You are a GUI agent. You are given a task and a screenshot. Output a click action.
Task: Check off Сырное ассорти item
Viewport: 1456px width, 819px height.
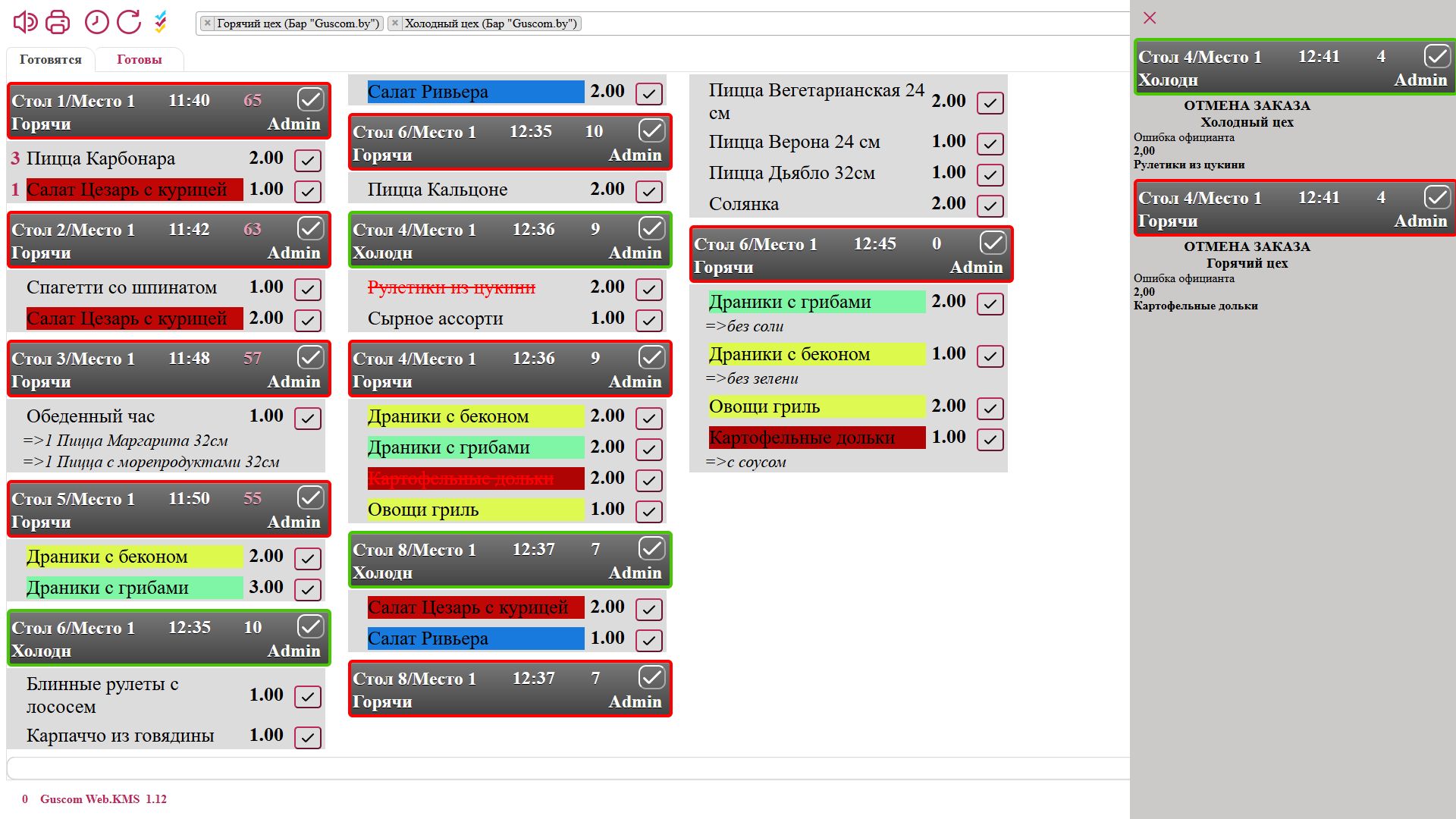648,320
